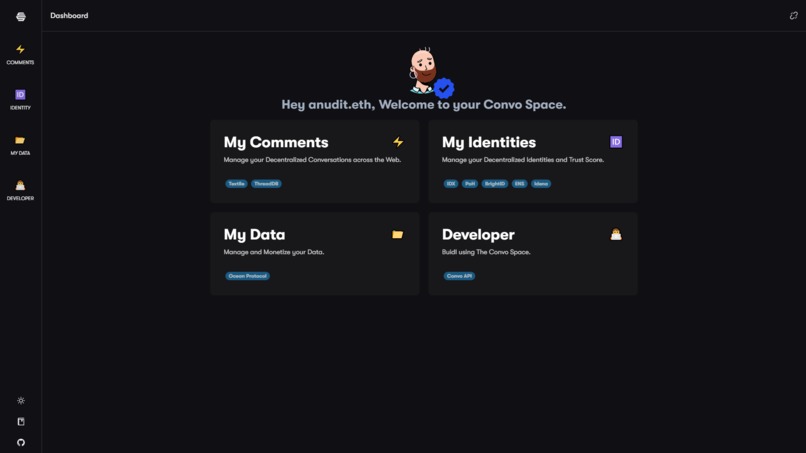This screenshot has width=806, height=453.
Task: Click the blue verified checkmark badge
Action: (444, 88)
